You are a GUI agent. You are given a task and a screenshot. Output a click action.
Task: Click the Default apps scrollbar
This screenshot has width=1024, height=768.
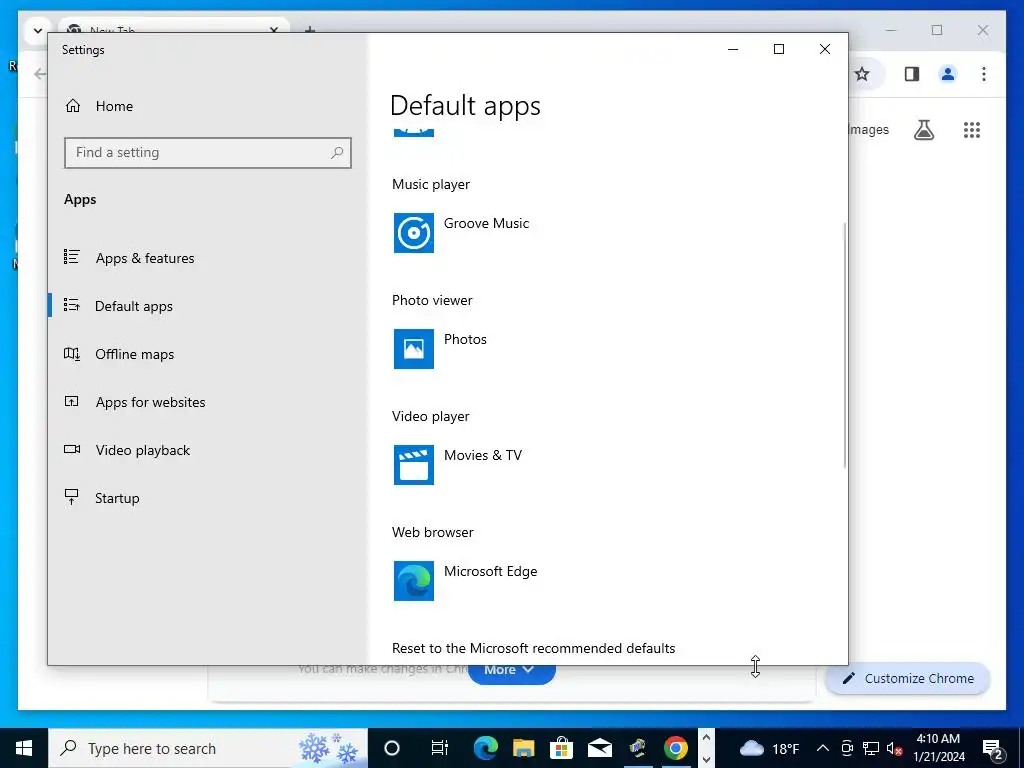(x=844, y=345)
